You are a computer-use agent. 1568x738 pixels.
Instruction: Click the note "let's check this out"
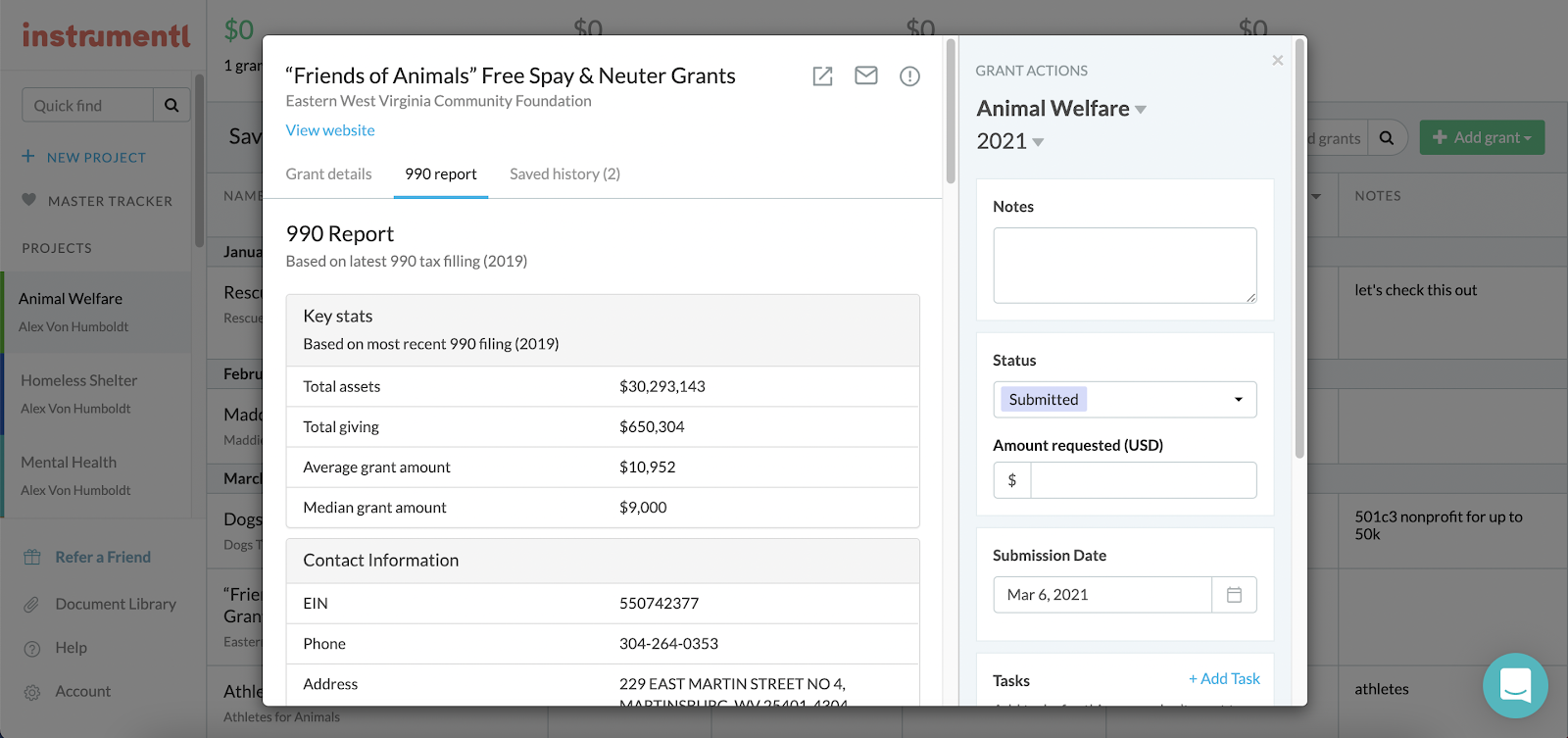[1415, 290]
